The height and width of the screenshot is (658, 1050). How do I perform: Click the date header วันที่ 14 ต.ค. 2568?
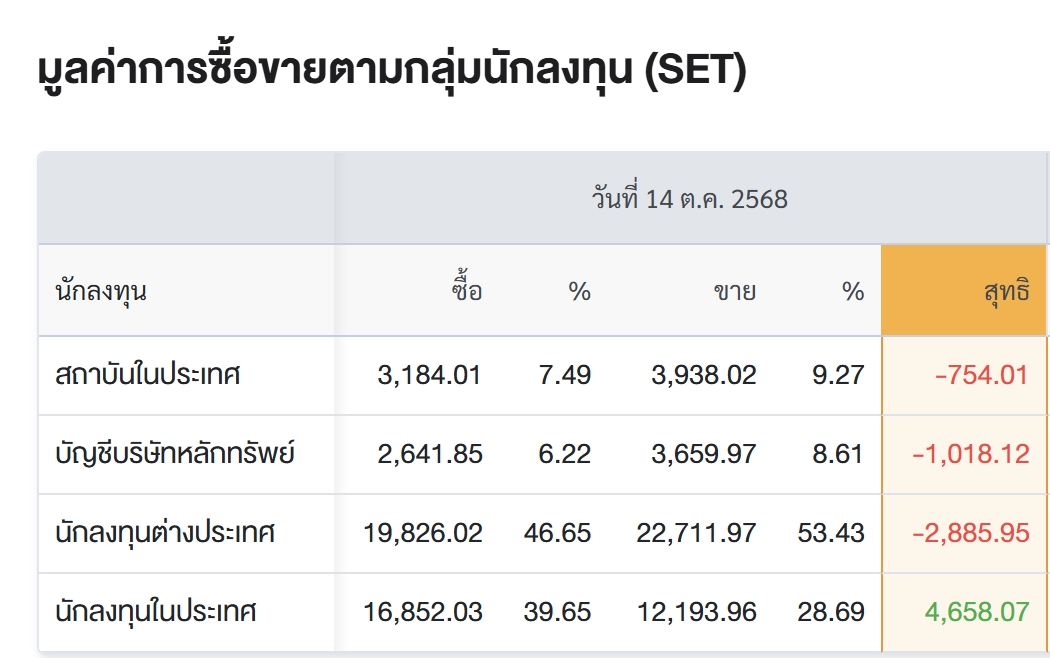click(689, 199)
